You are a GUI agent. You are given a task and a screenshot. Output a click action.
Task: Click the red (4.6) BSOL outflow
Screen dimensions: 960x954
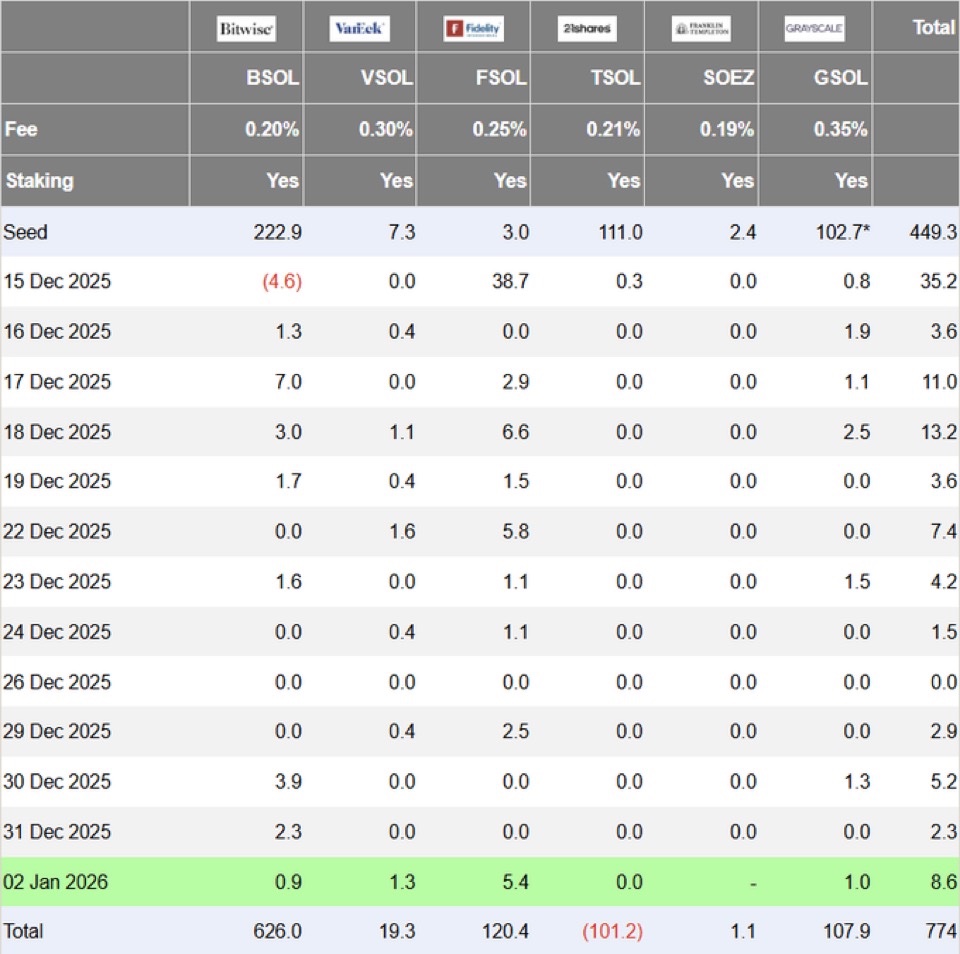point(282,281)
